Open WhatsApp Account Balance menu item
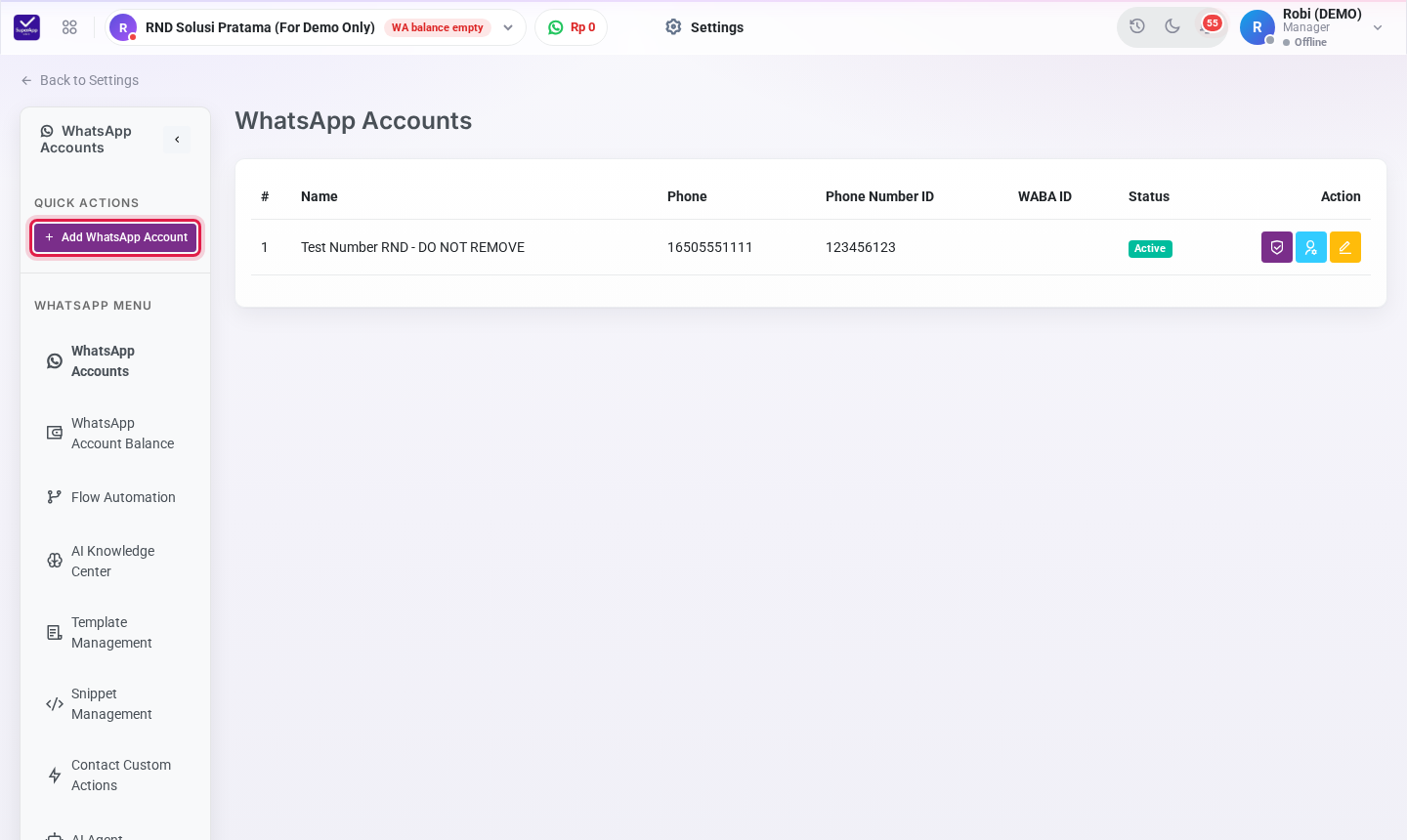1407x840 pixels. pyautogui.click(x=115, y=433)
